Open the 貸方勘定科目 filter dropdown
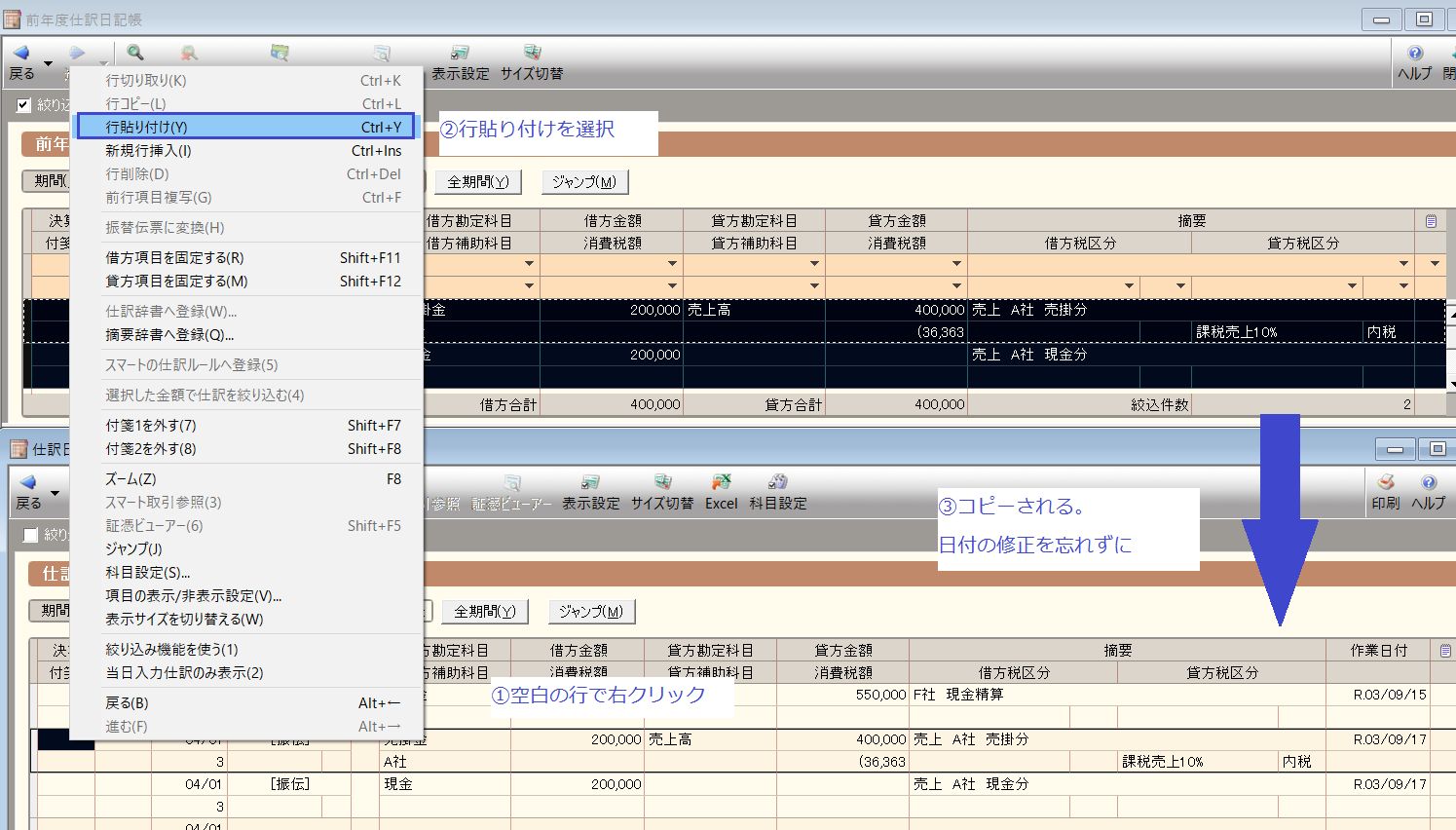Viewport: 1456px width, 830px height. [814, 264]
